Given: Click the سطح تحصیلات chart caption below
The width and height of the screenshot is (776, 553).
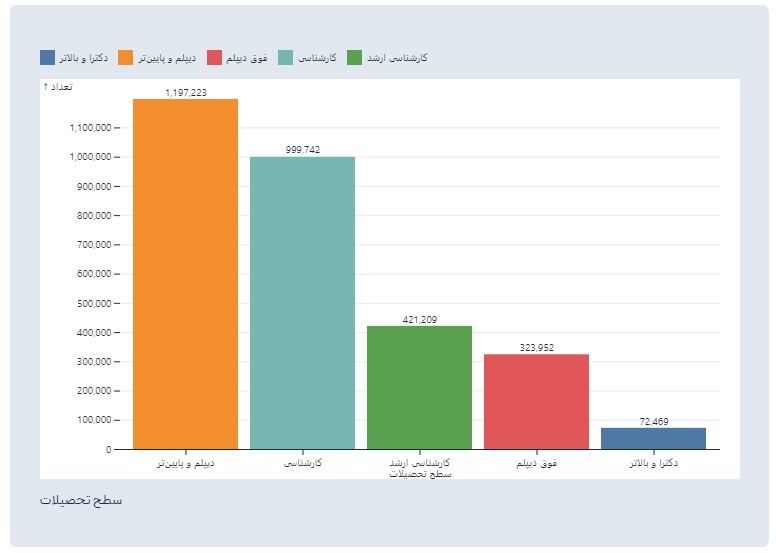Looking at the screenshot, I should (81, 500).
